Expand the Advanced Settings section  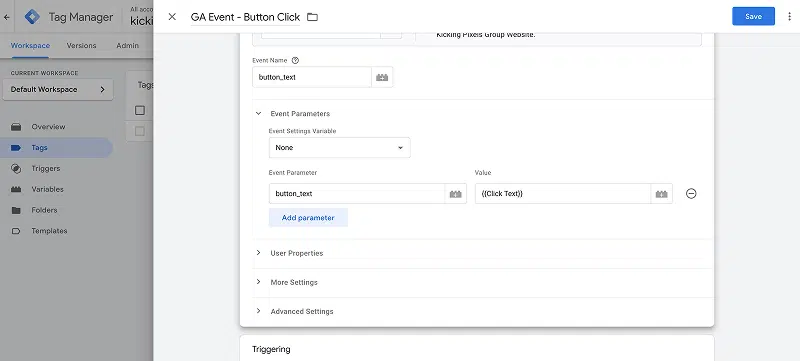pos(258,311)
